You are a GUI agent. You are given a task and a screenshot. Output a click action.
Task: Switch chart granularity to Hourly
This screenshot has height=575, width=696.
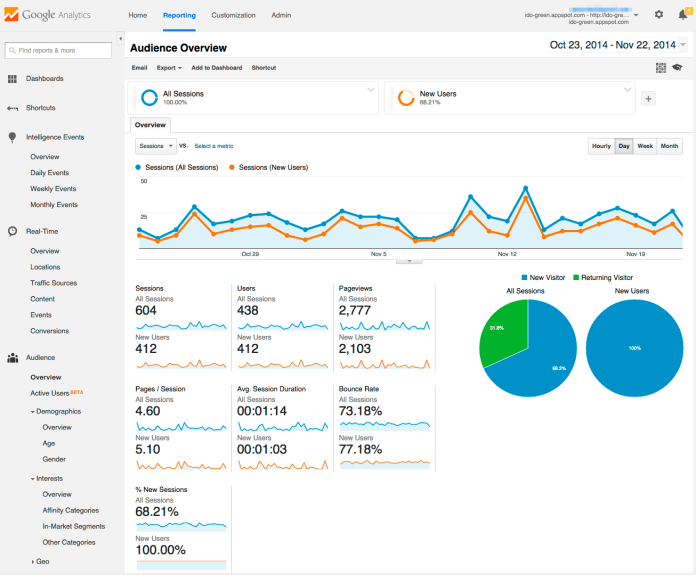[601, 146]
